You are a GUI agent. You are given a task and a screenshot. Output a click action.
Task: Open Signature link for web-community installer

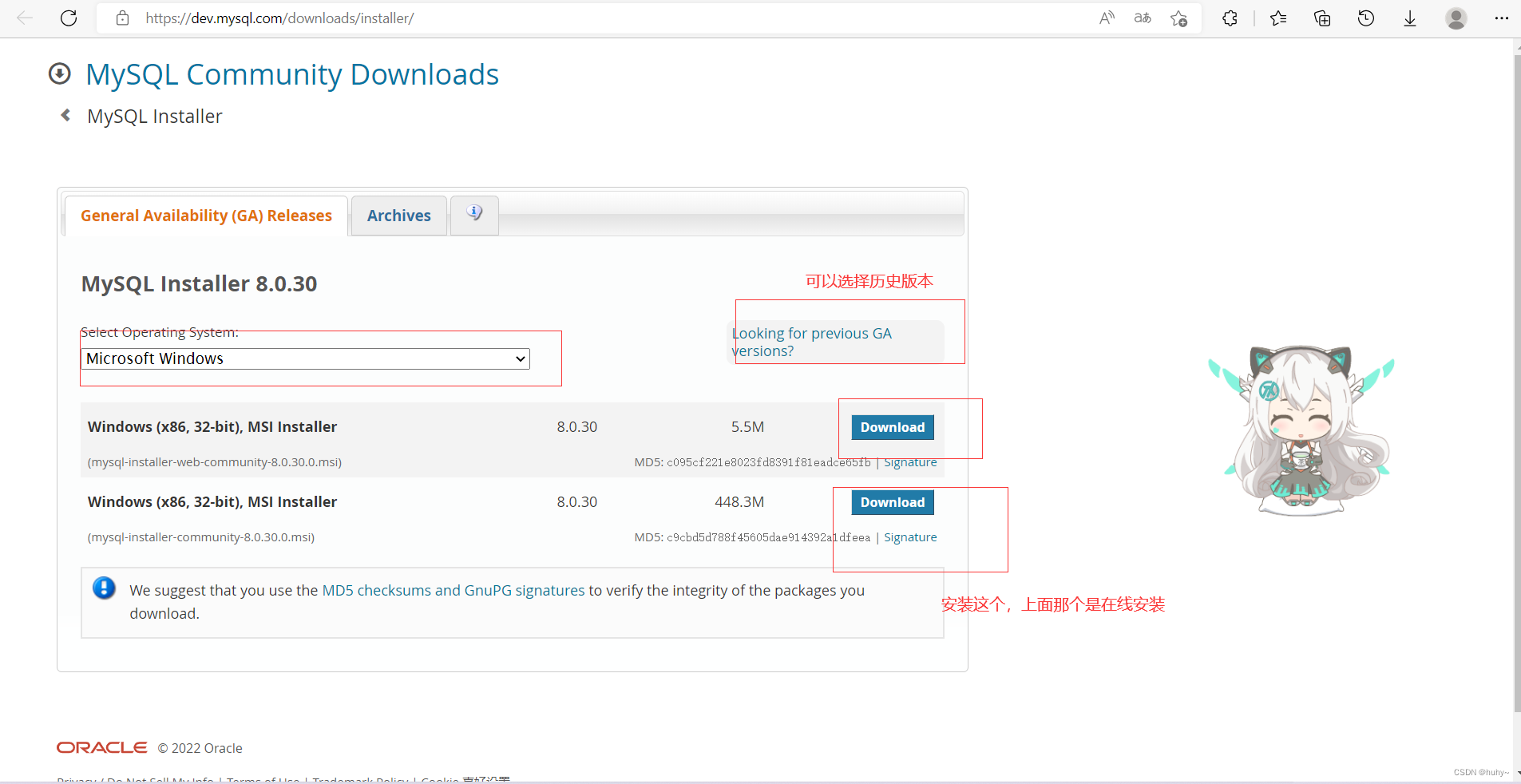910,462
